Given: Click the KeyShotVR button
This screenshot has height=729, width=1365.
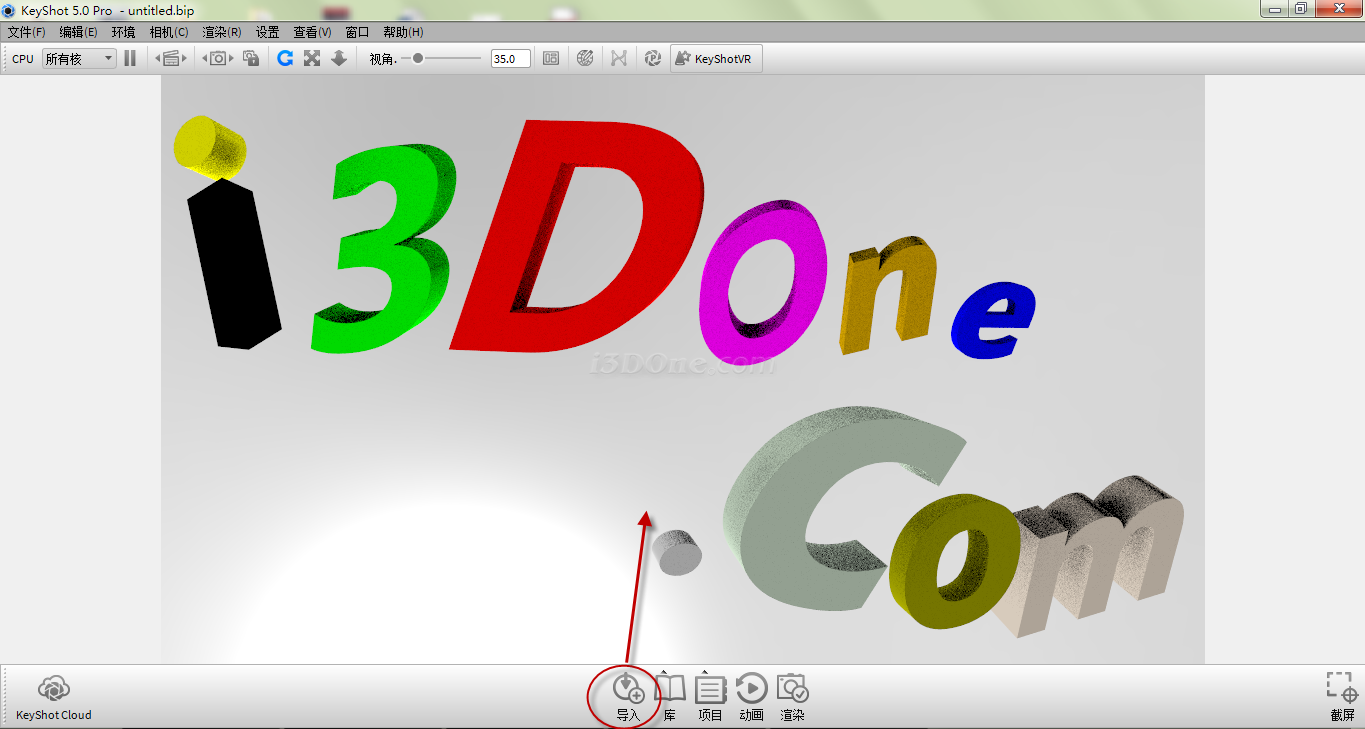Looking at the screenshot, I should click(716, 59).
